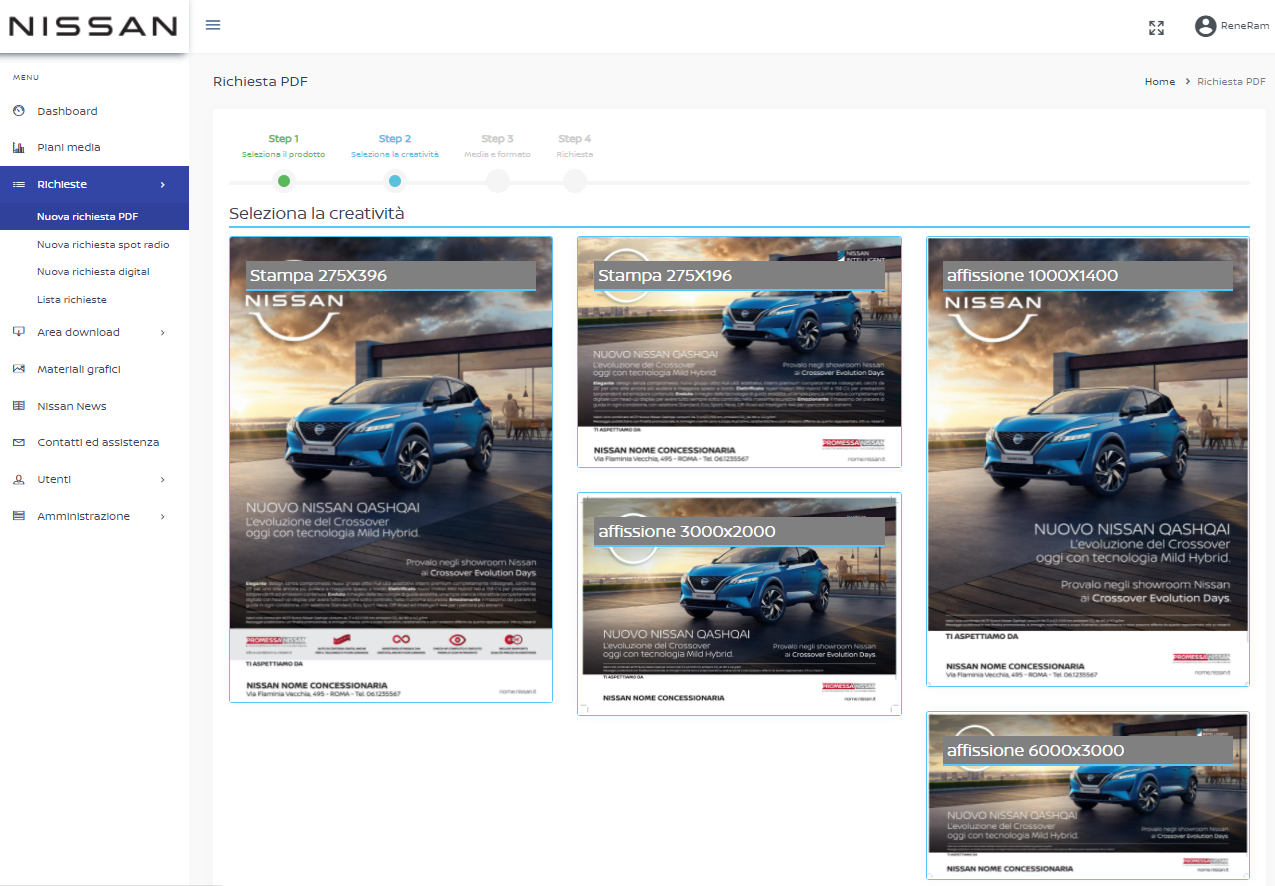Expand the Utenti chevron
Screen dimensions: 1275x886
163,479
